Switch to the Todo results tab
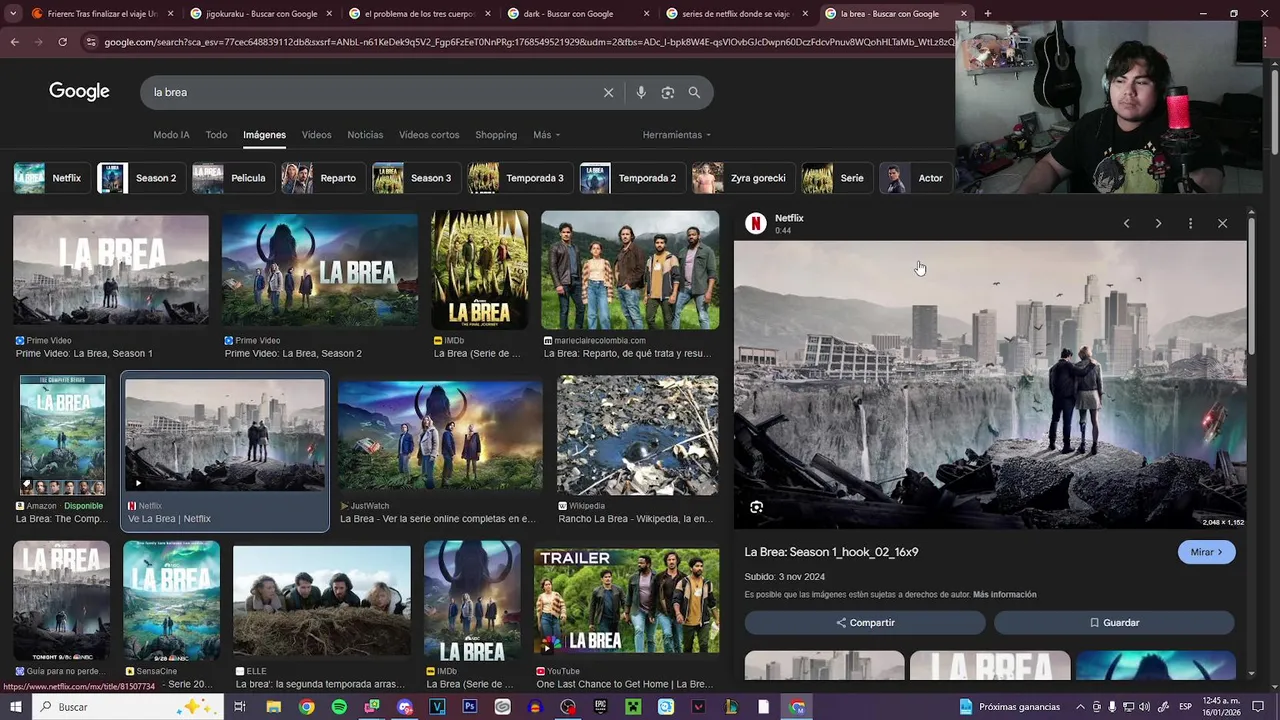Image resolution: width=1280 pixels, height=720 pixels. click(x=216, y=135)
